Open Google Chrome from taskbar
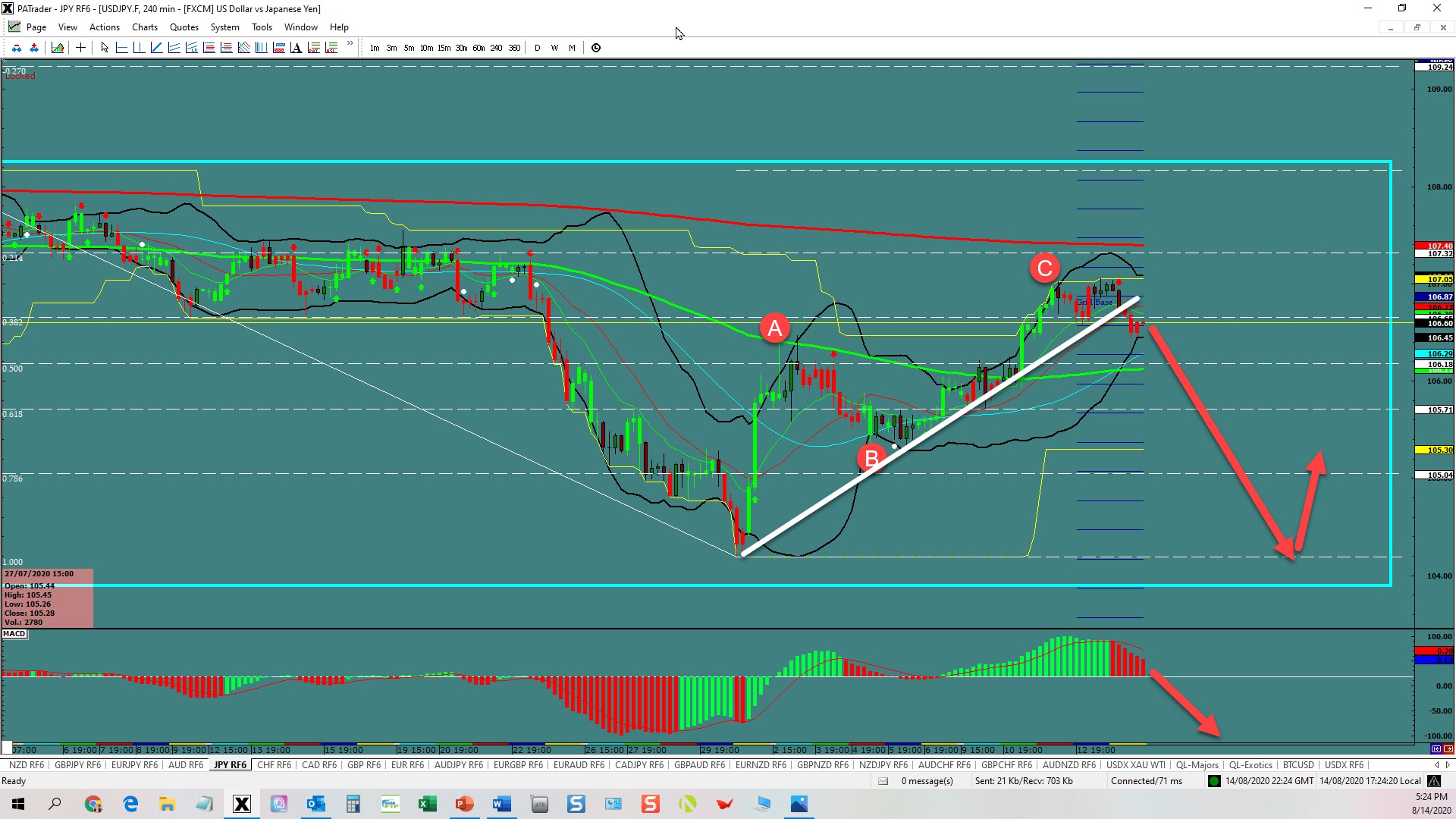The image size is (1456, 819). tap(93, 804)
